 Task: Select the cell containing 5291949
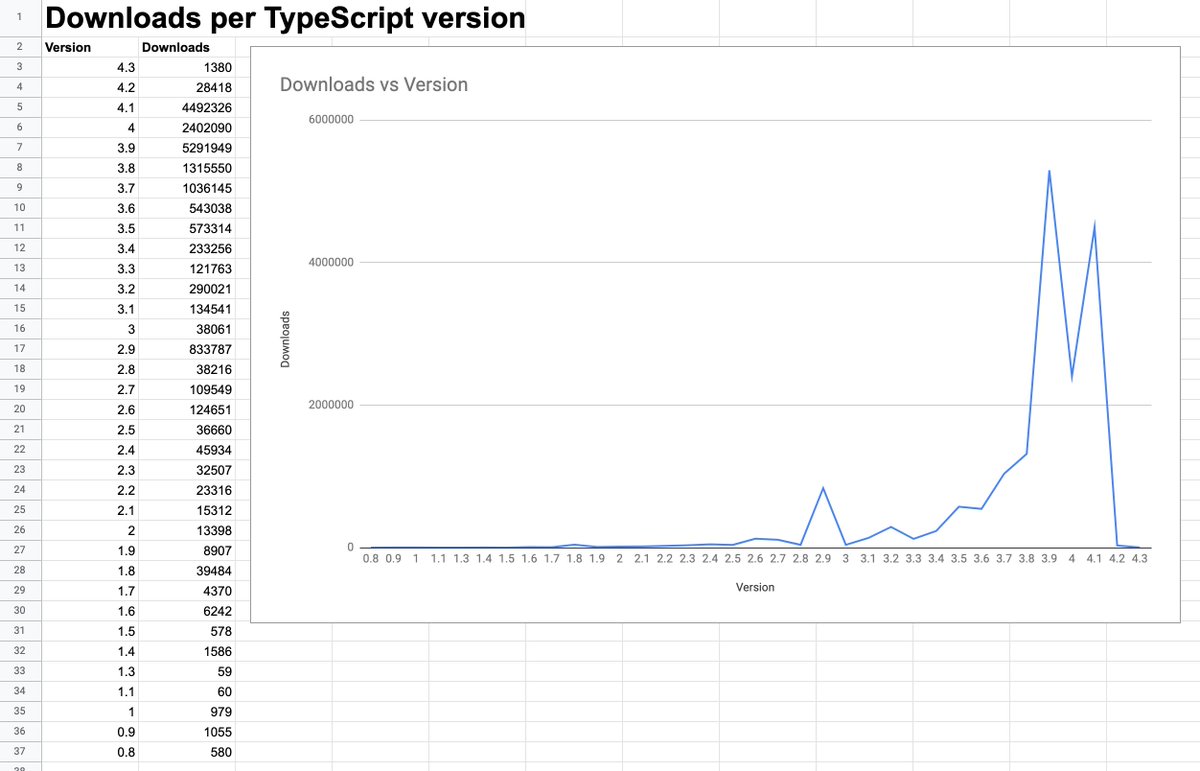[187, 148]
